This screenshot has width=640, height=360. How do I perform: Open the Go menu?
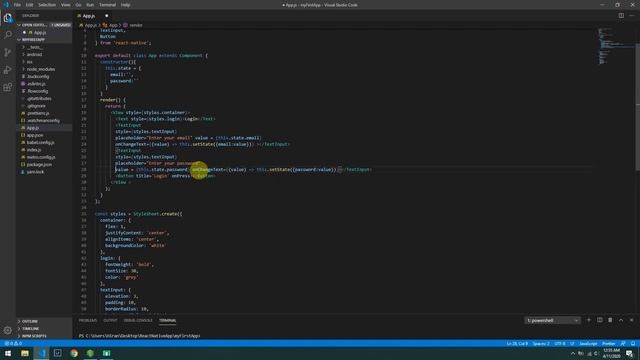pos(78,5)
